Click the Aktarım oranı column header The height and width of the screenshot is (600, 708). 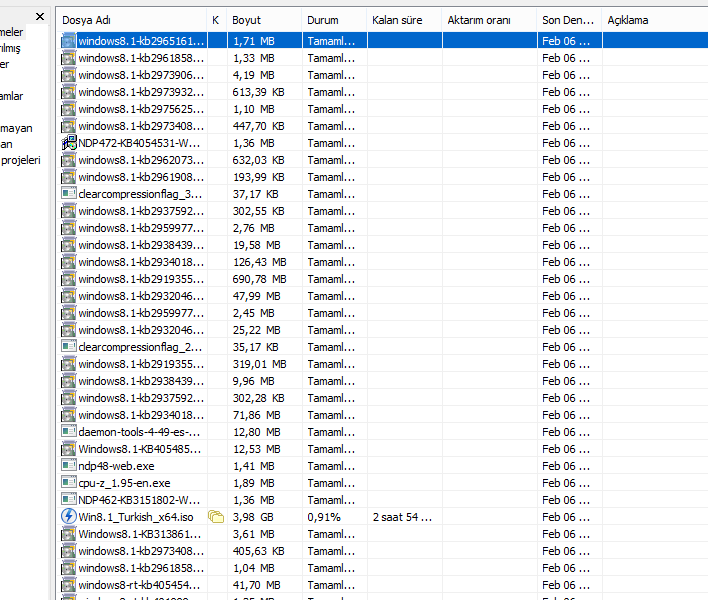tap(489, 20)
